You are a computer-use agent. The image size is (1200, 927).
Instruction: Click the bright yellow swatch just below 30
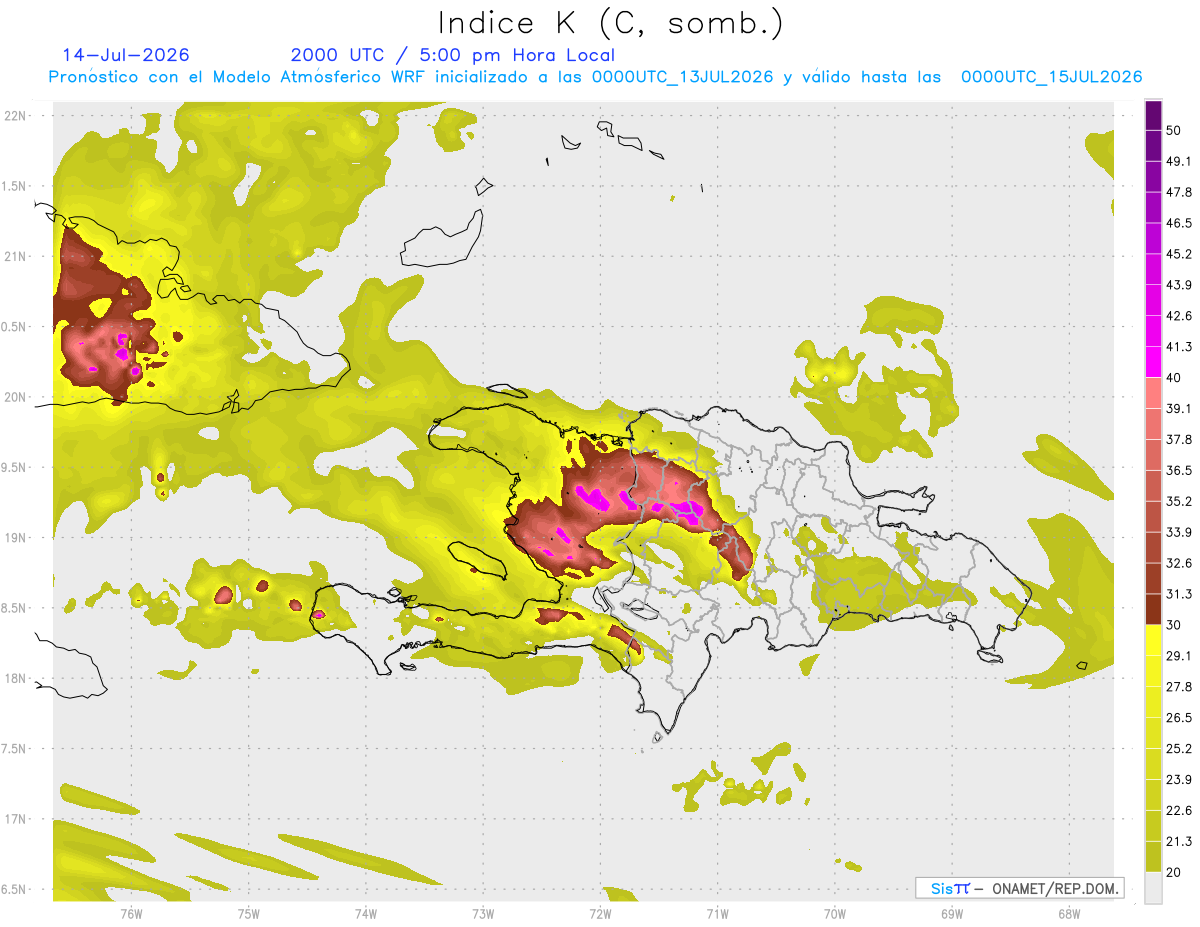coord(1154,640)
